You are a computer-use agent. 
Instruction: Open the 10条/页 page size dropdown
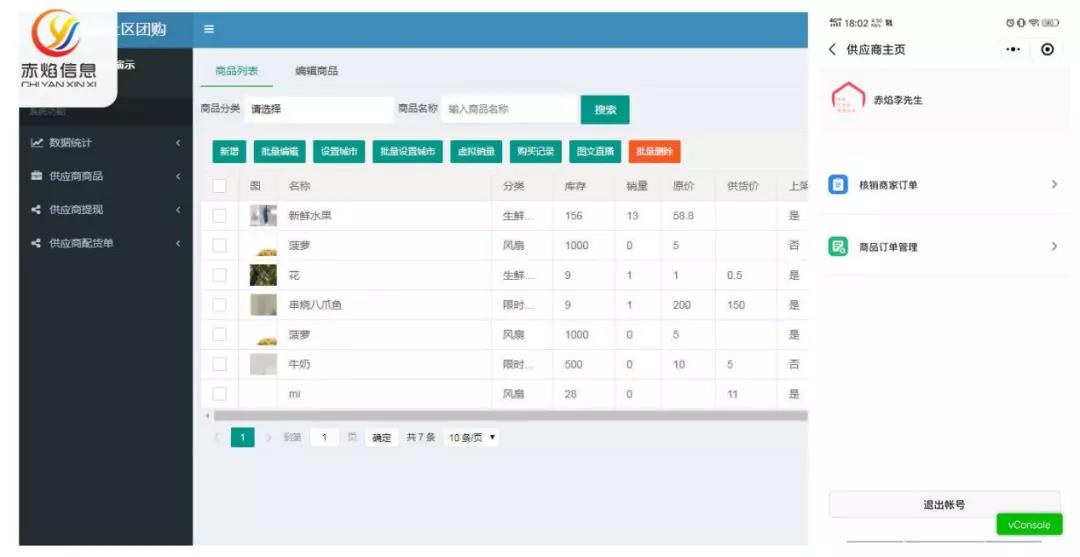point(472,438)
